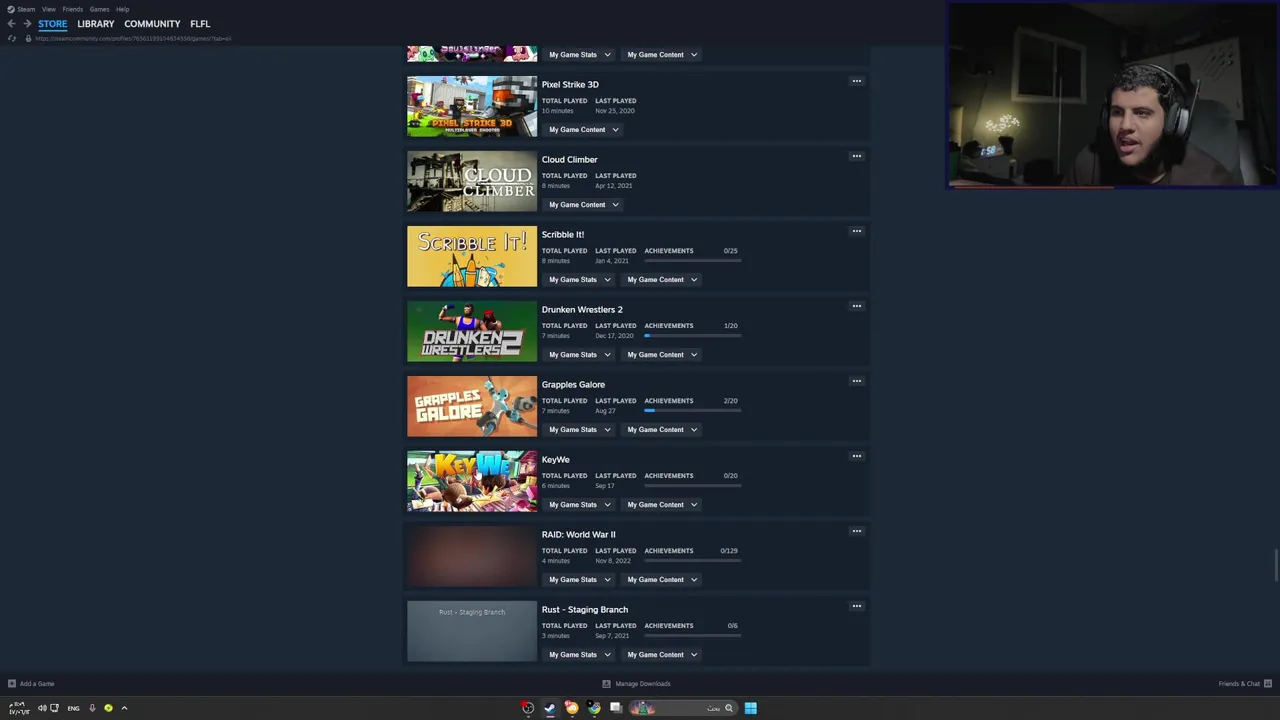Expand My Game Content for Scribble It!

[662, 280]
